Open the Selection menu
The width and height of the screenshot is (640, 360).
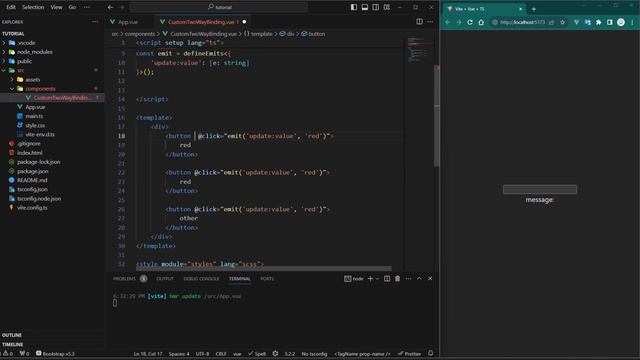(x=33, y=7)
